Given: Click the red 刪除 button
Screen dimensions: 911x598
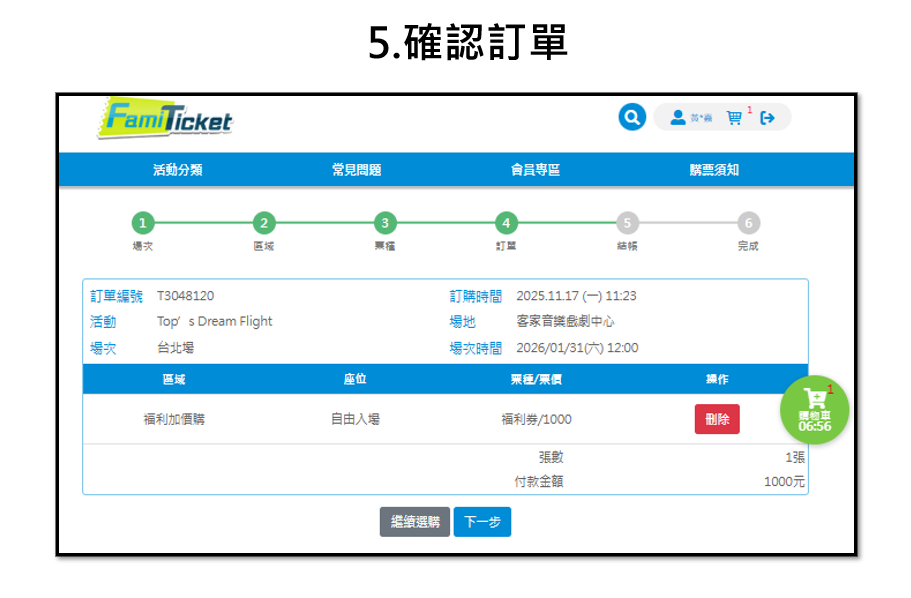Looking at the screenshot, I should 717,419.
